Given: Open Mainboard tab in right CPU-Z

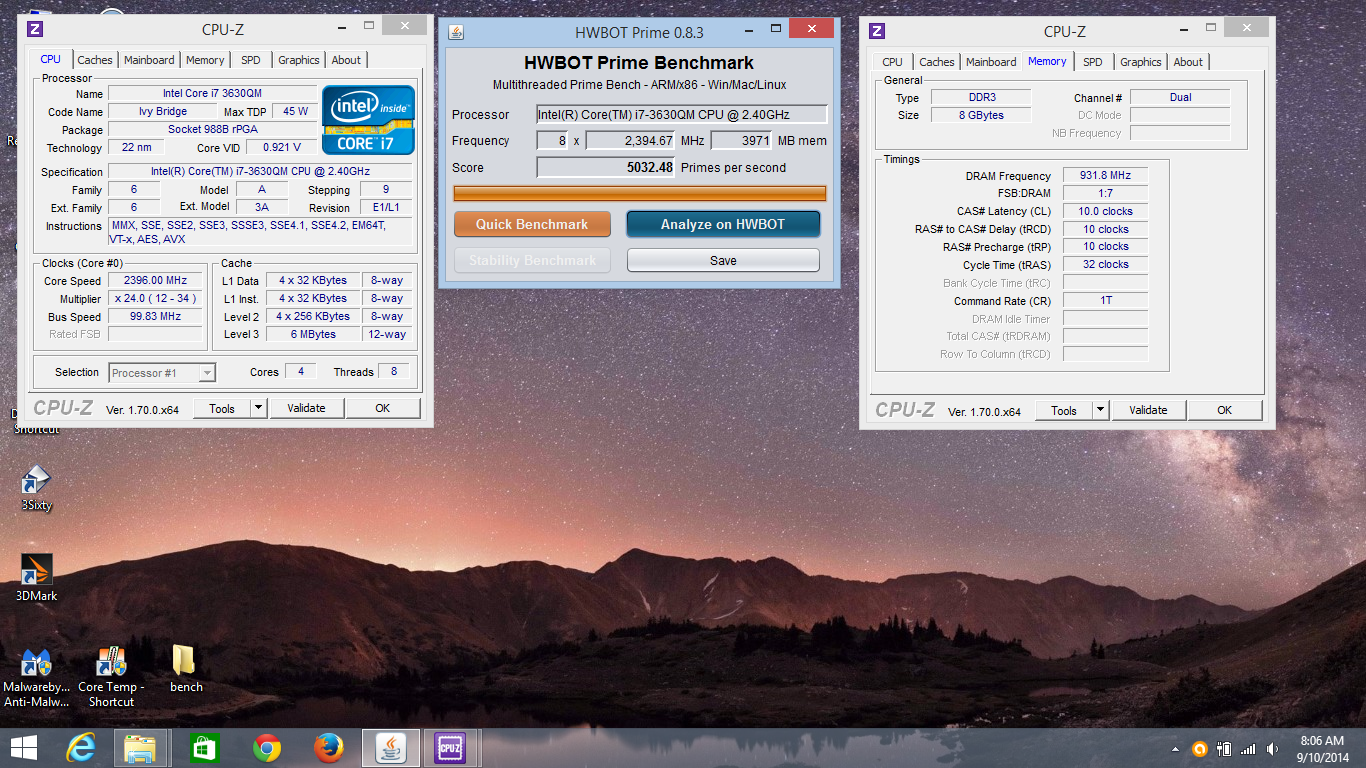Looking at the screenshot, I should pos(991,62).
